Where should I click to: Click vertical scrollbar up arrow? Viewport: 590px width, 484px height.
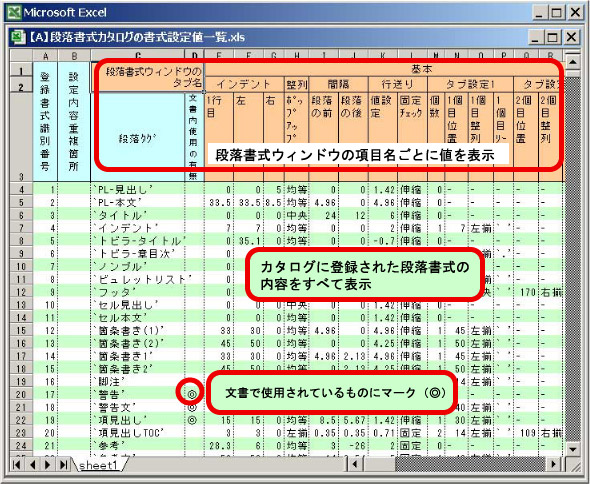573,61
